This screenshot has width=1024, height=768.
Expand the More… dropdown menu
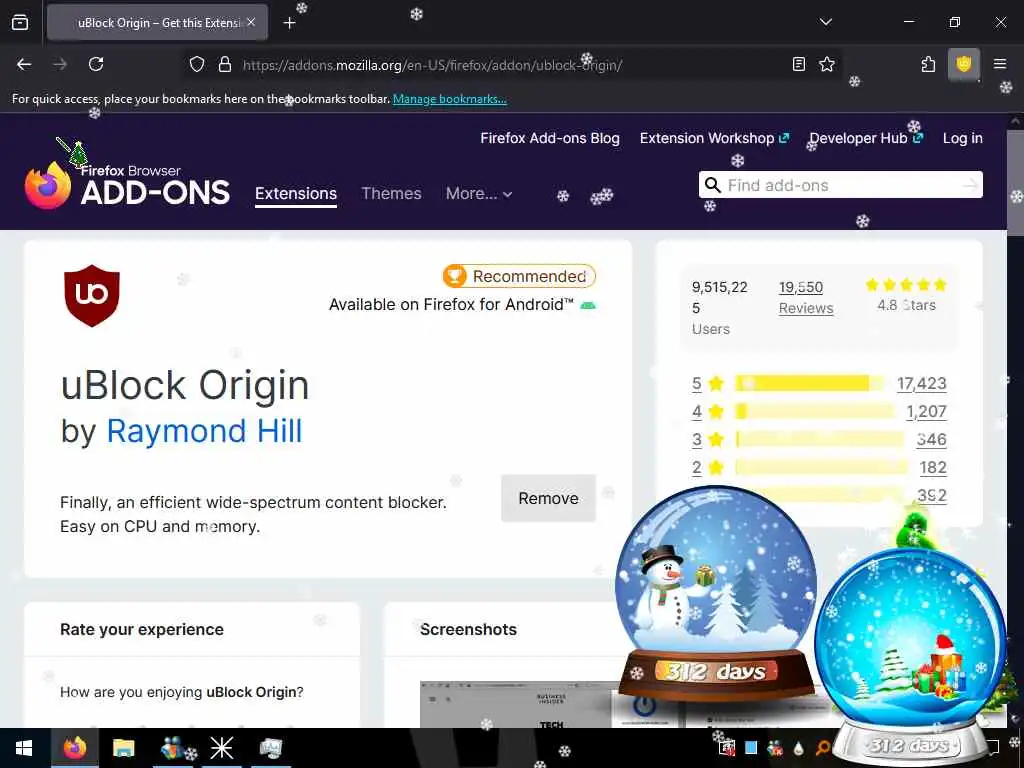[x=479, y=193]
